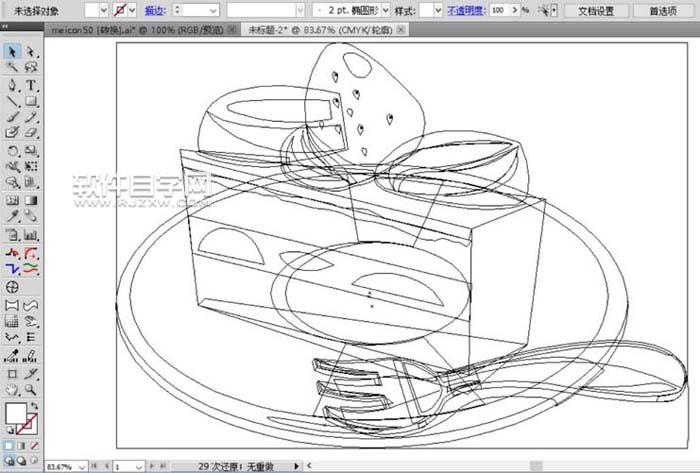
Task: Open the zoom level 83.67% dropdown
Action: pyautogui.click(x=82, y=467)
